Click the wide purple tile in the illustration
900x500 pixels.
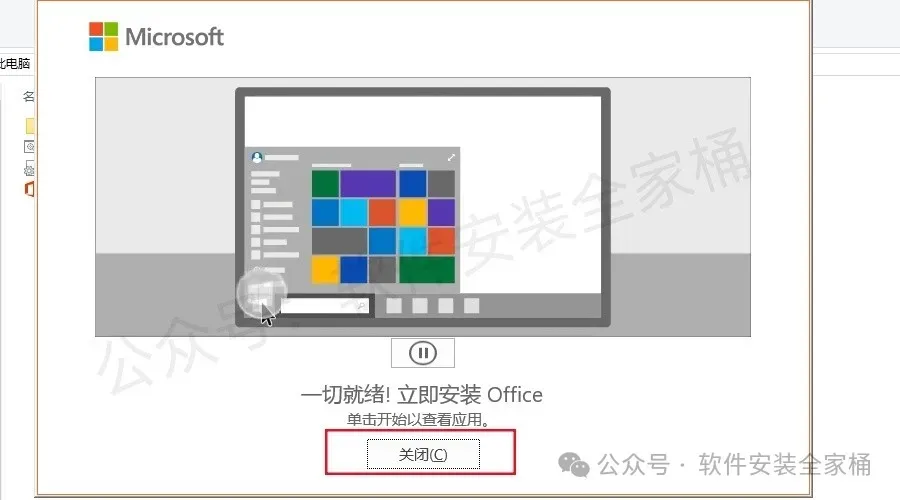point(368,184)
